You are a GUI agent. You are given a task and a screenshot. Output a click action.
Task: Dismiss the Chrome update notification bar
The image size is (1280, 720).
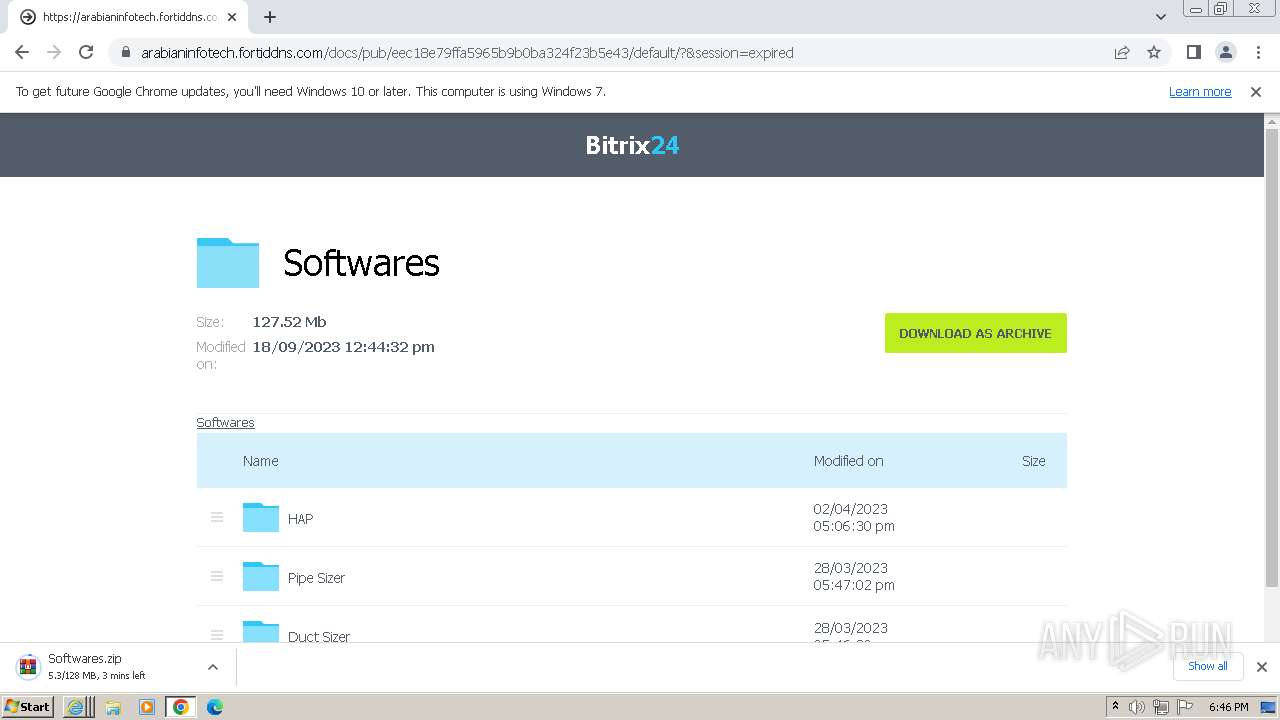click(1256, 91)
